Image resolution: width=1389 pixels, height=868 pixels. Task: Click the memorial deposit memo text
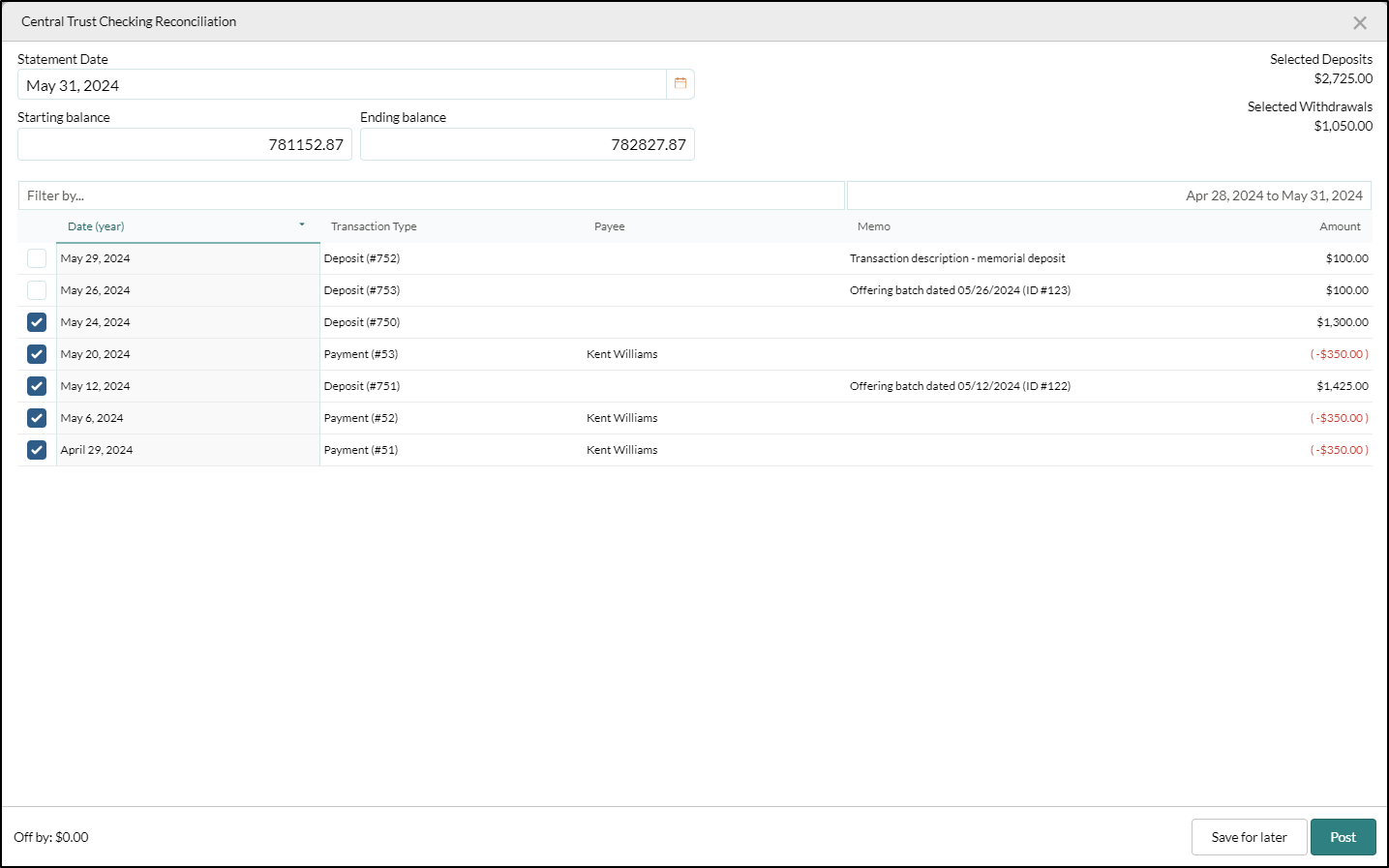click(957, 258)
